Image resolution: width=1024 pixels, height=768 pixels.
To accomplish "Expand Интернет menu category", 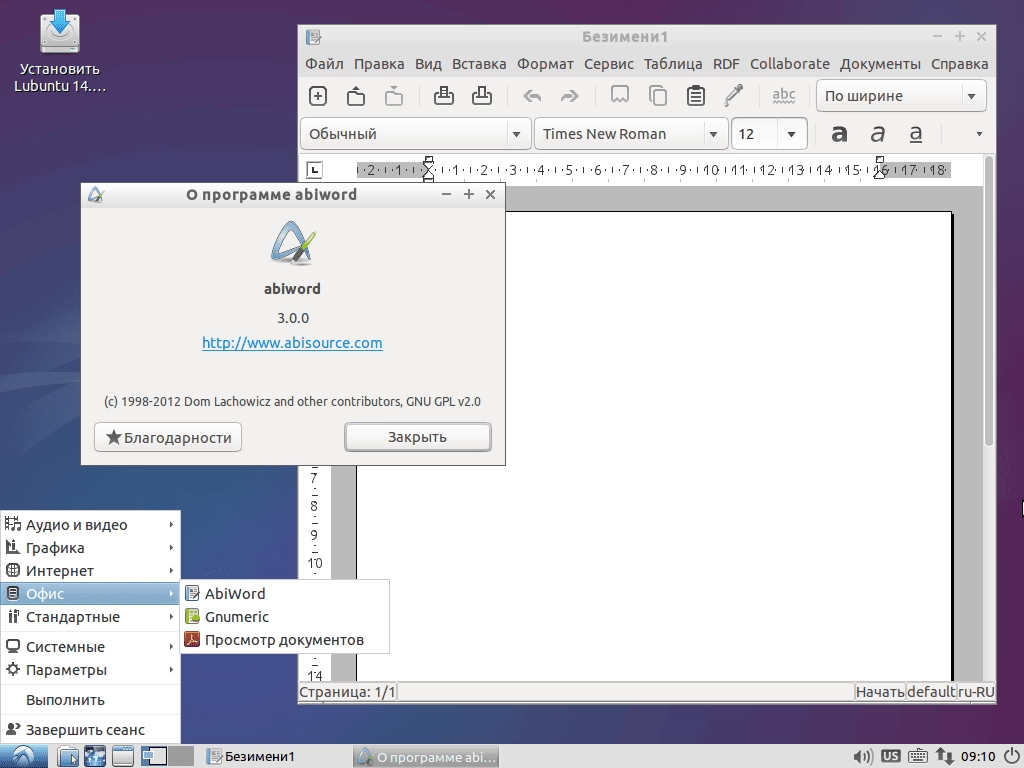I will [90, 570].
